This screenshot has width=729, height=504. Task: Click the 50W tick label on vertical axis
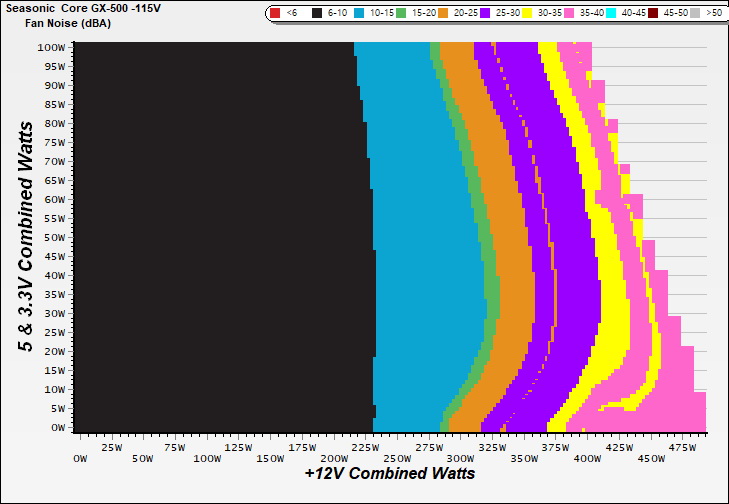[54, 237]
